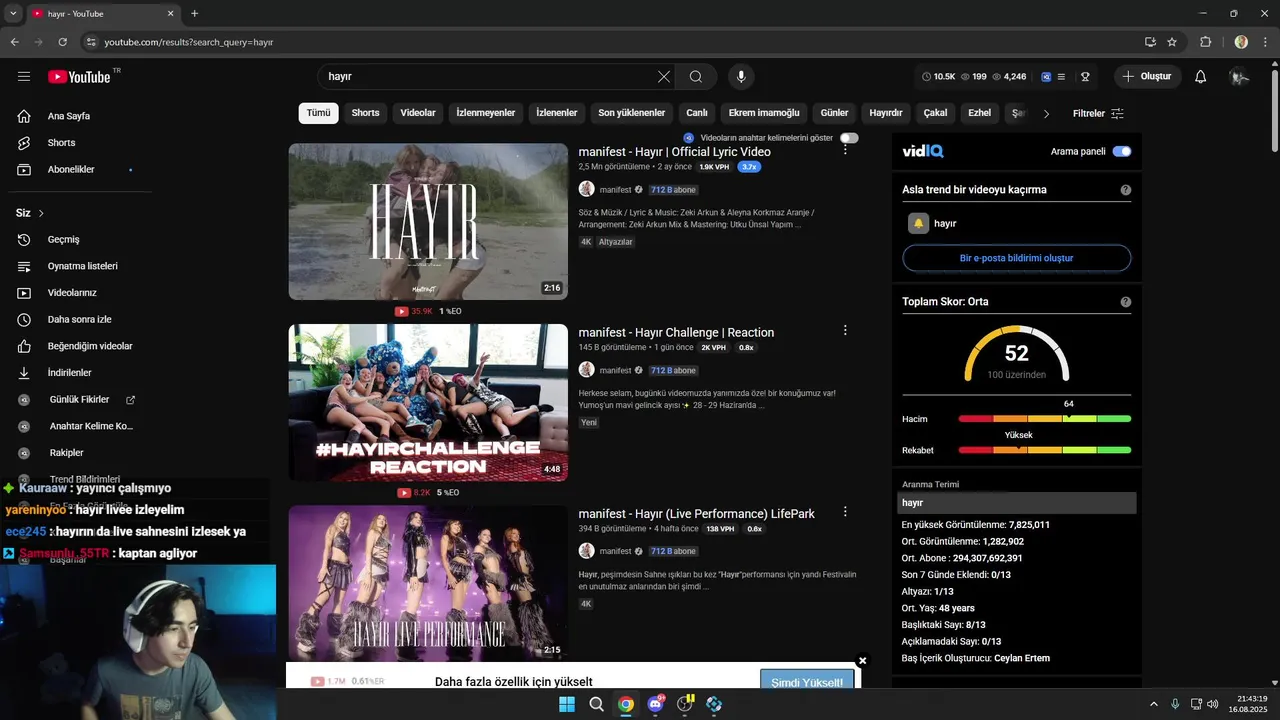Open Windows Start menu on taskbar
Image resolution: width=1280 pixels, height=720 pixels.
coord(567,704)
